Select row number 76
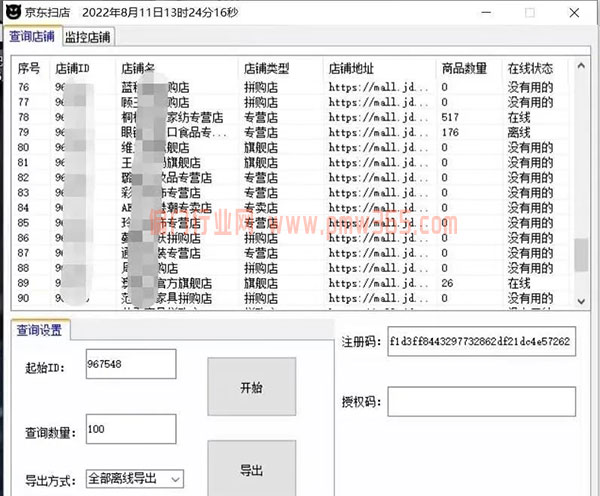This screenshot has width=600, height=496. (23, 87)
